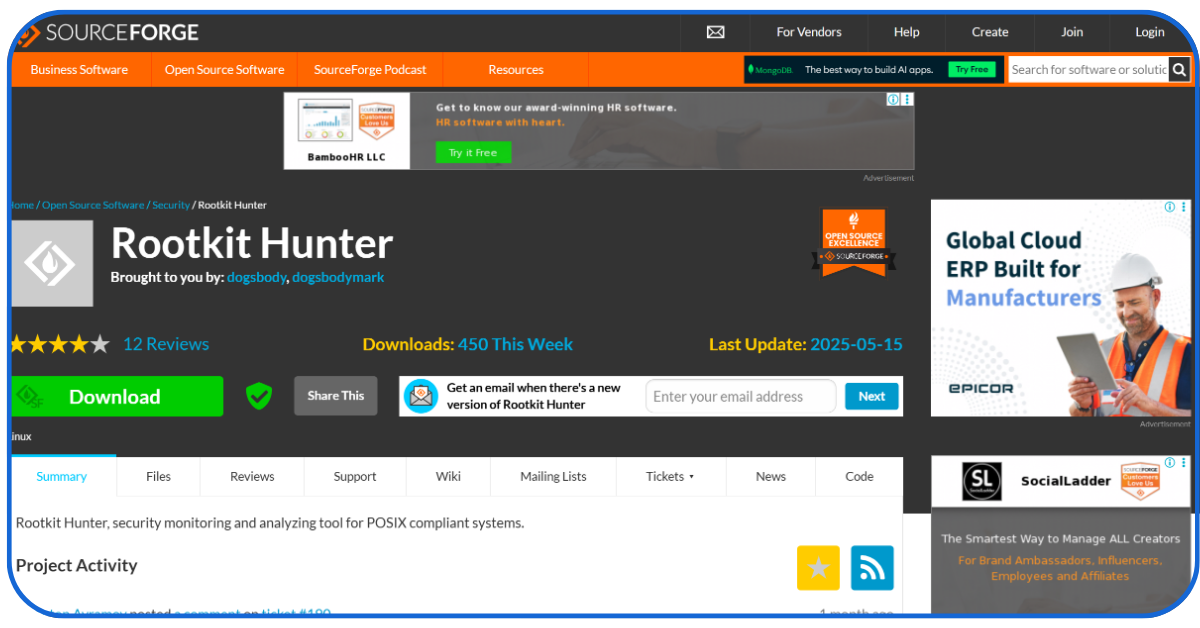Viewport: 1200px width, 628px height.
Task: Click the email alert envelope icon
Action: click(421, 396)
